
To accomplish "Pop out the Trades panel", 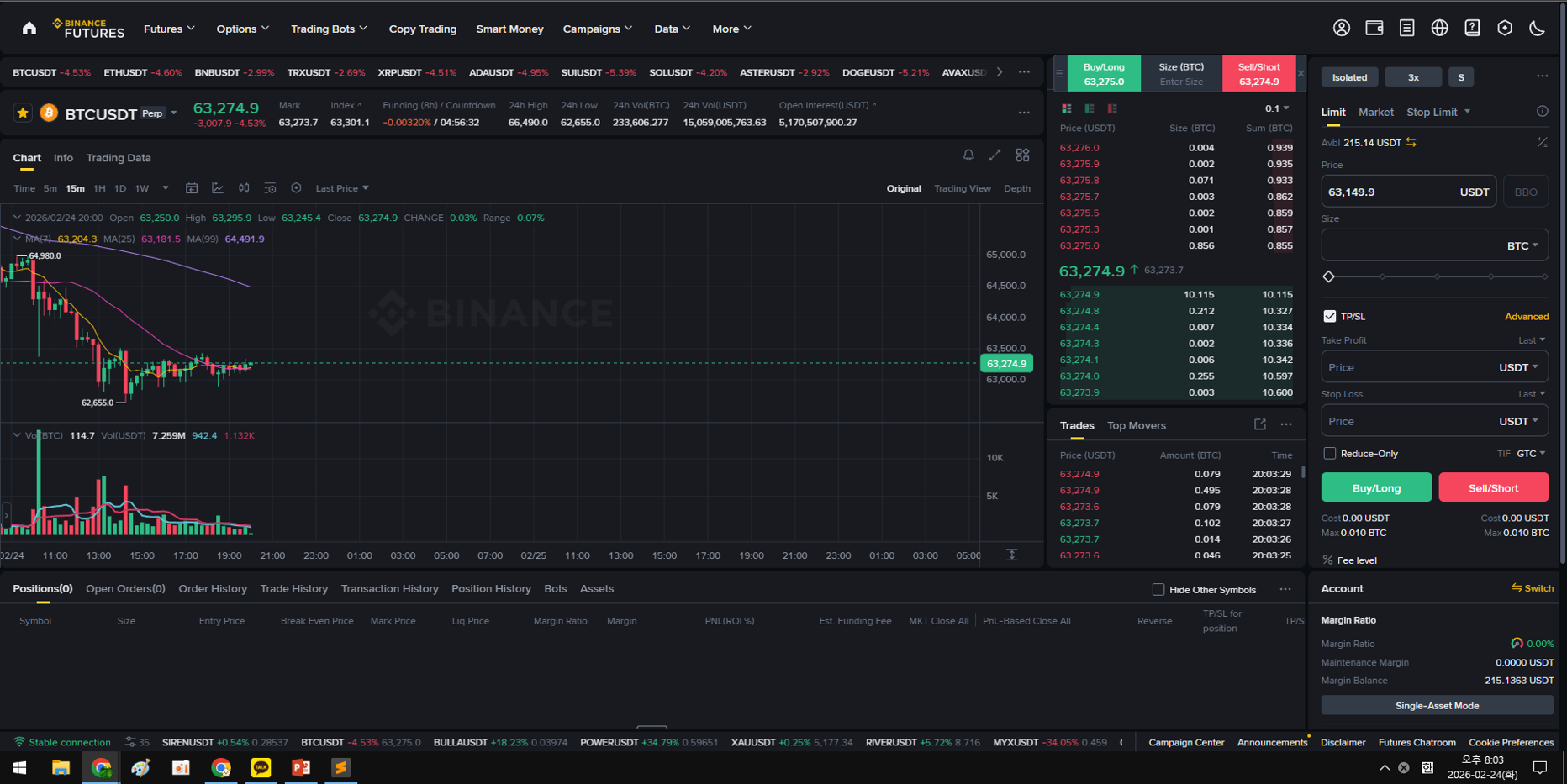I will pyautogui.click(x=1259, y=424).
